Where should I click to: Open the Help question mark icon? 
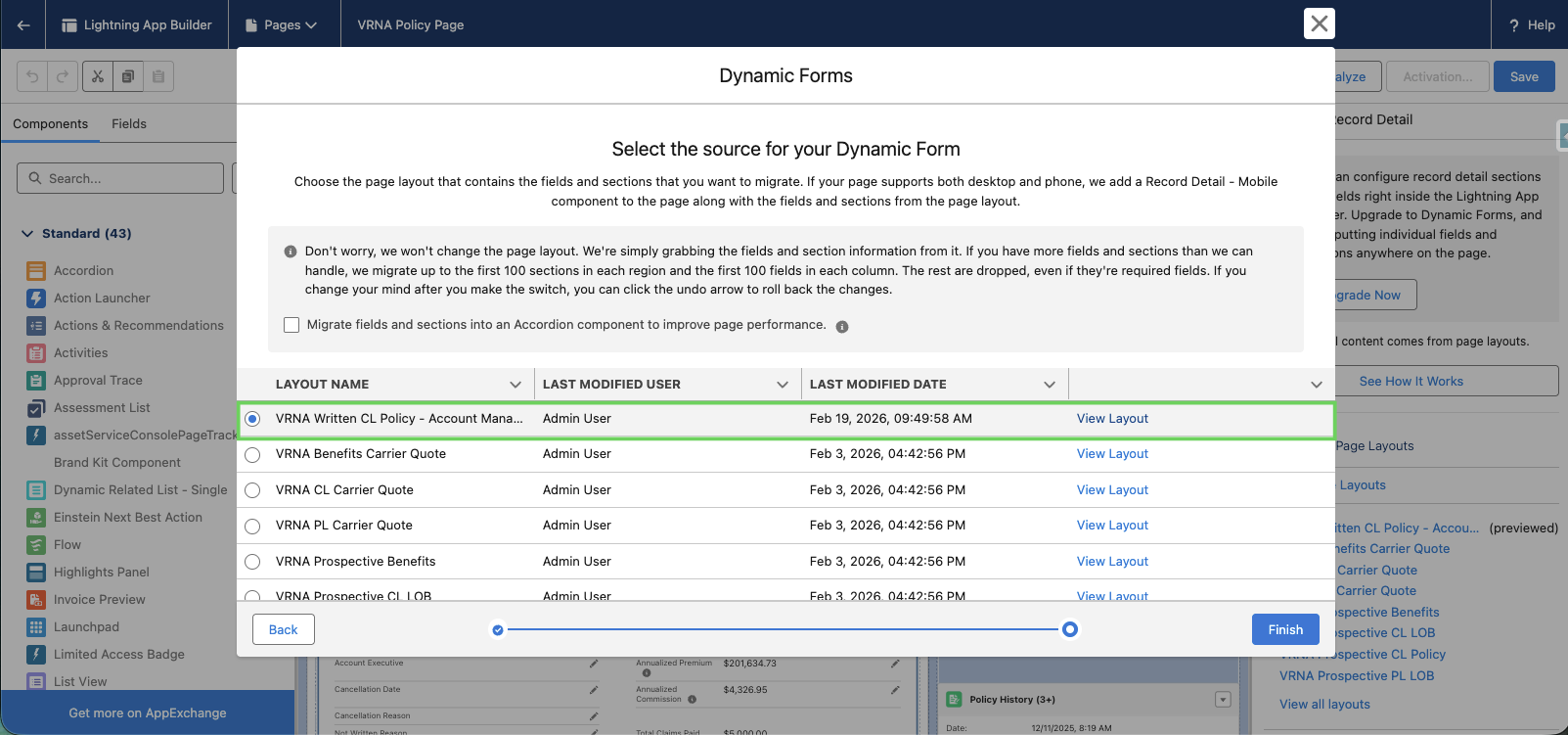point(1514,25)
